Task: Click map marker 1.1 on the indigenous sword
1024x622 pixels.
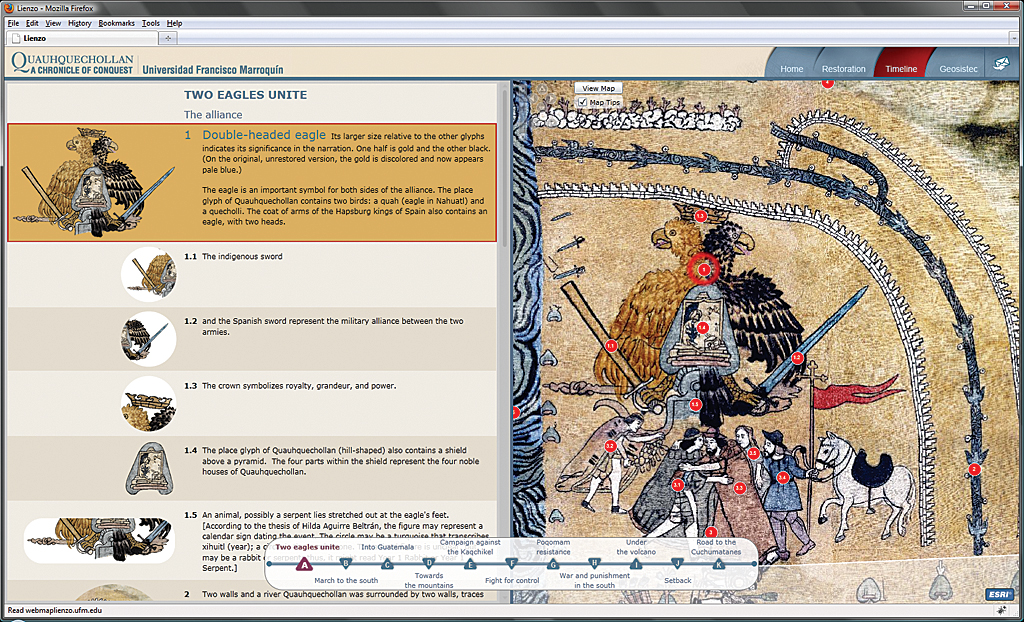Action: coord(611,346)
